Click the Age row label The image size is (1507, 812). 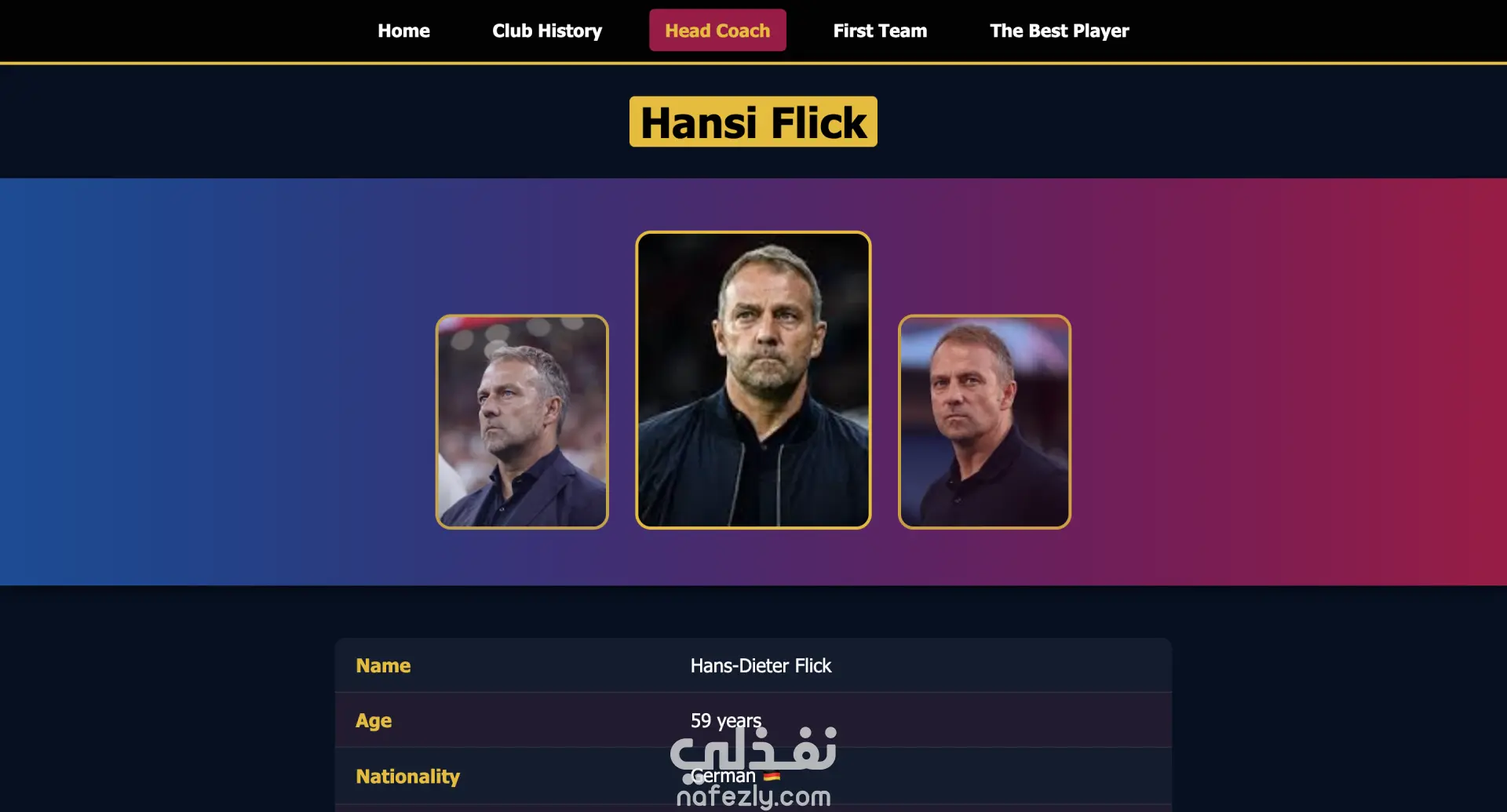click(374, 721)
